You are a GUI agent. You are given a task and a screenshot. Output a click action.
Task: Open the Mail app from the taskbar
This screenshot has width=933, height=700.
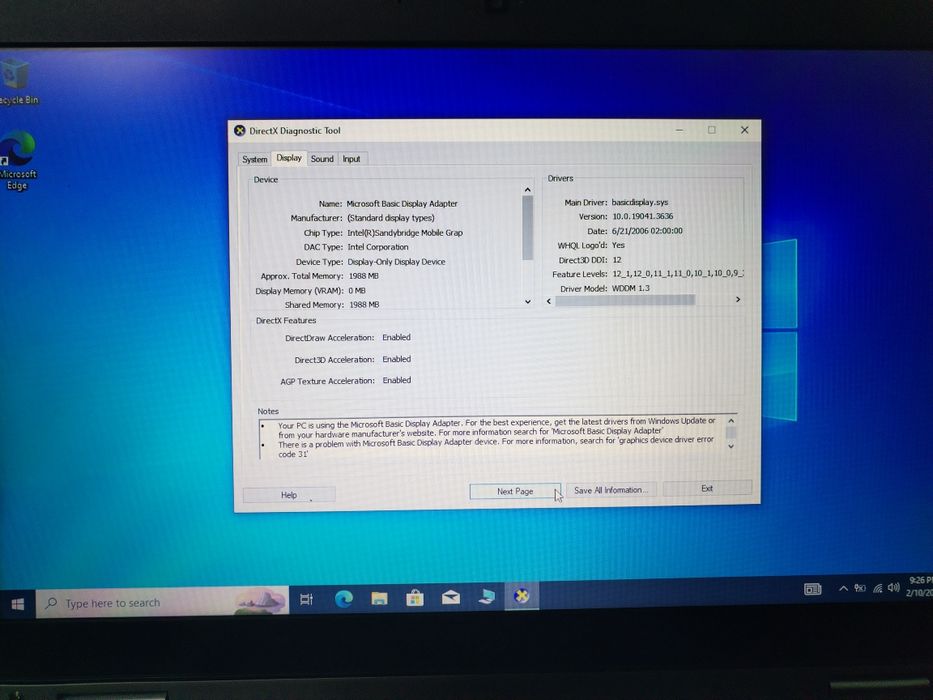[450, 597]
